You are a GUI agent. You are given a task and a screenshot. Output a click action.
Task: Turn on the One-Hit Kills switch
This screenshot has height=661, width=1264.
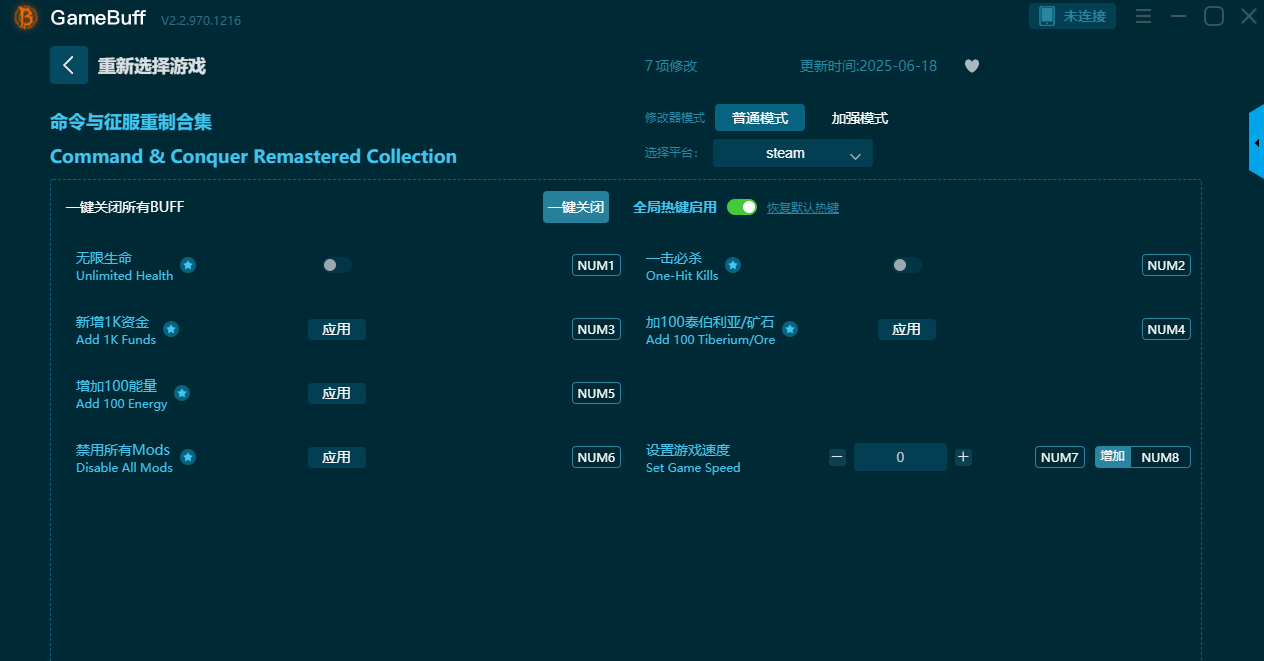[x=907, y=265]
